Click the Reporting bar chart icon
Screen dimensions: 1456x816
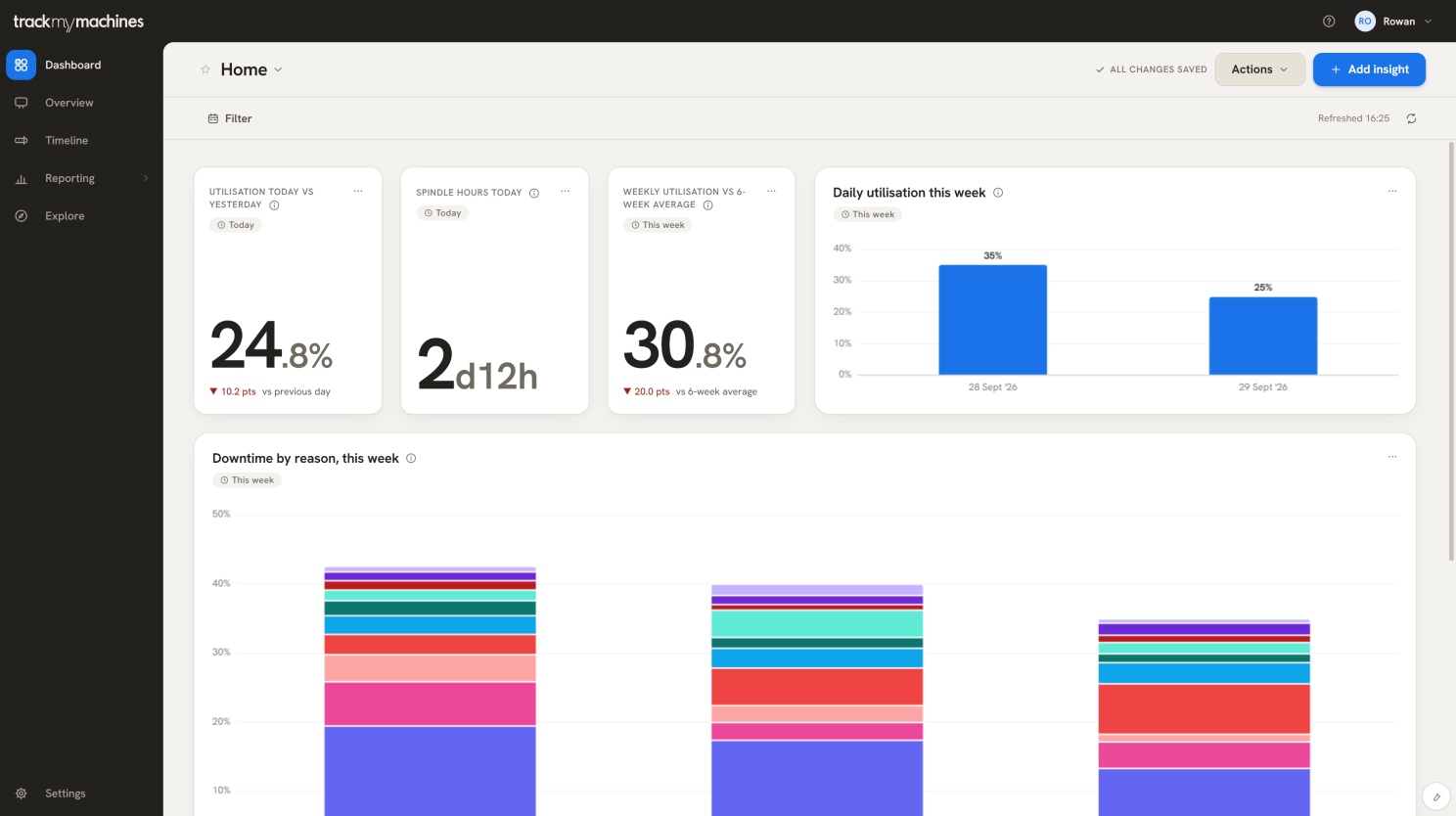point(22,179)
